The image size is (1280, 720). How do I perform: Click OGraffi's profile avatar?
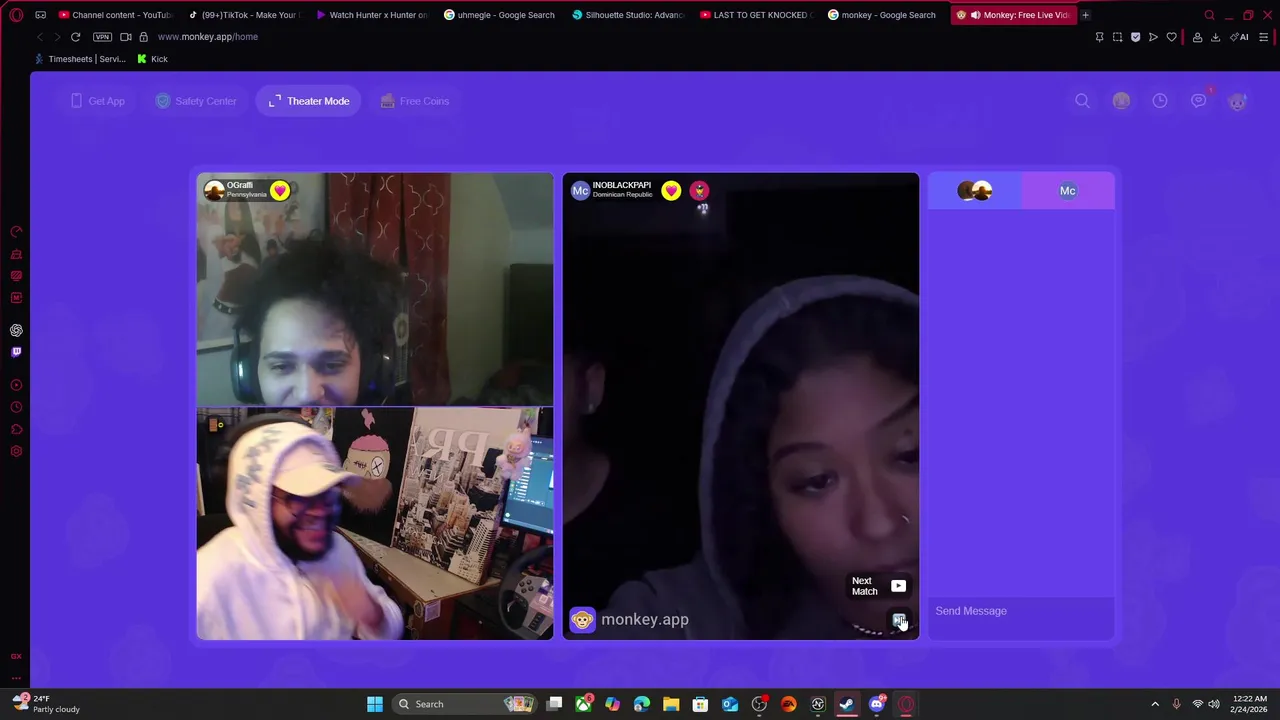pos(214,190)
